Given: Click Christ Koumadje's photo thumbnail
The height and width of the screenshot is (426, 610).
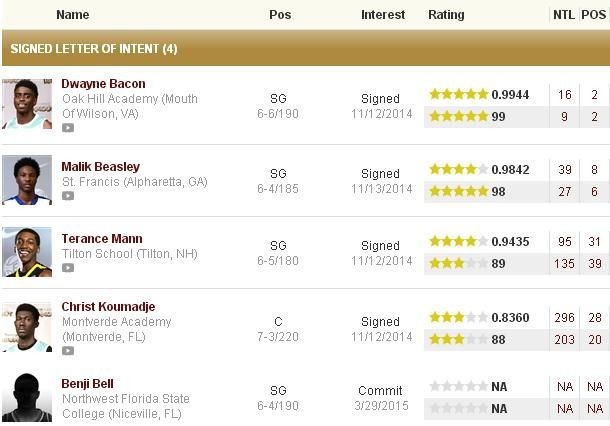Looking at the screenshot, I should 27,327.
